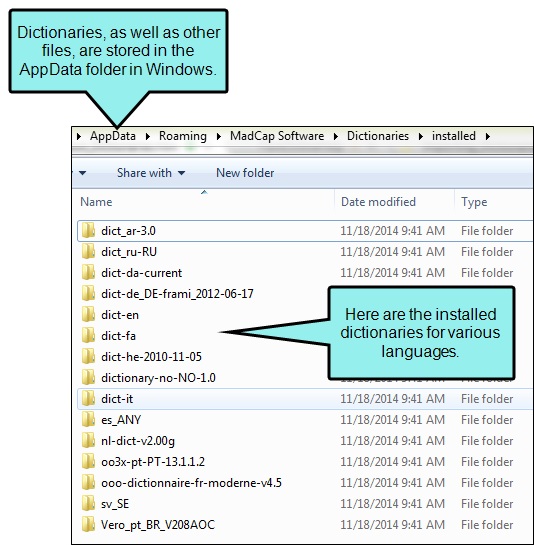
Task: Click the Vero_pt_BR_V208AOC folder icon
Action: click(88, 524)
